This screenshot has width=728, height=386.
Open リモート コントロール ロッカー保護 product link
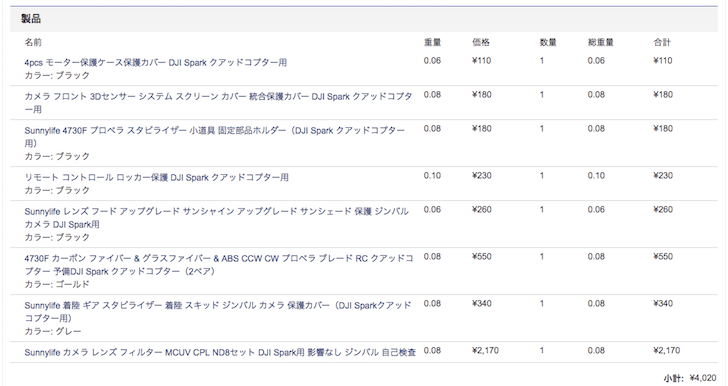(x=156, y=177)
